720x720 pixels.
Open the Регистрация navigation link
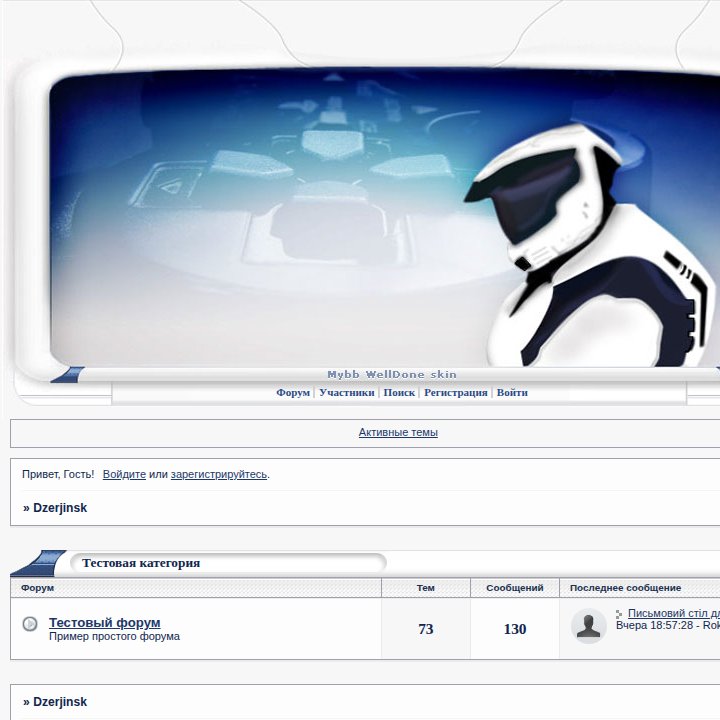(456, 393)
